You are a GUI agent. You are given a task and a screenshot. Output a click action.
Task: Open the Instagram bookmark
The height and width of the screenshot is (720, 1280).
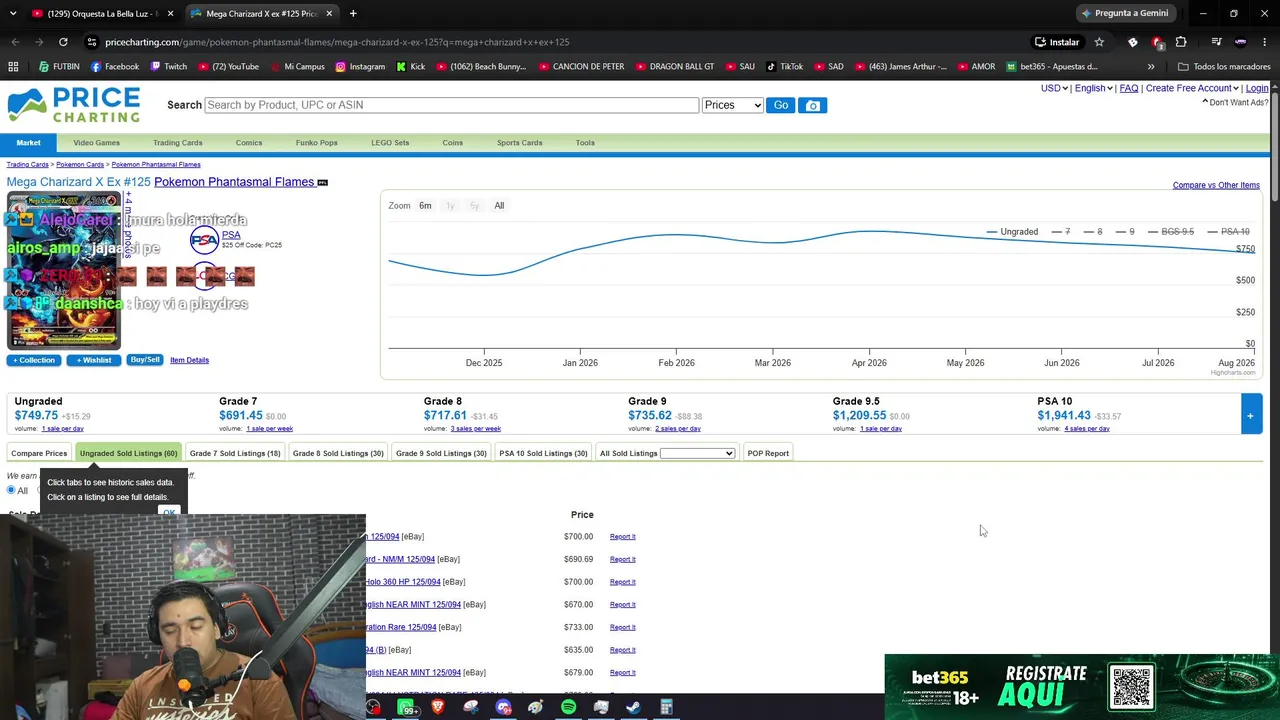pos(360,67)
